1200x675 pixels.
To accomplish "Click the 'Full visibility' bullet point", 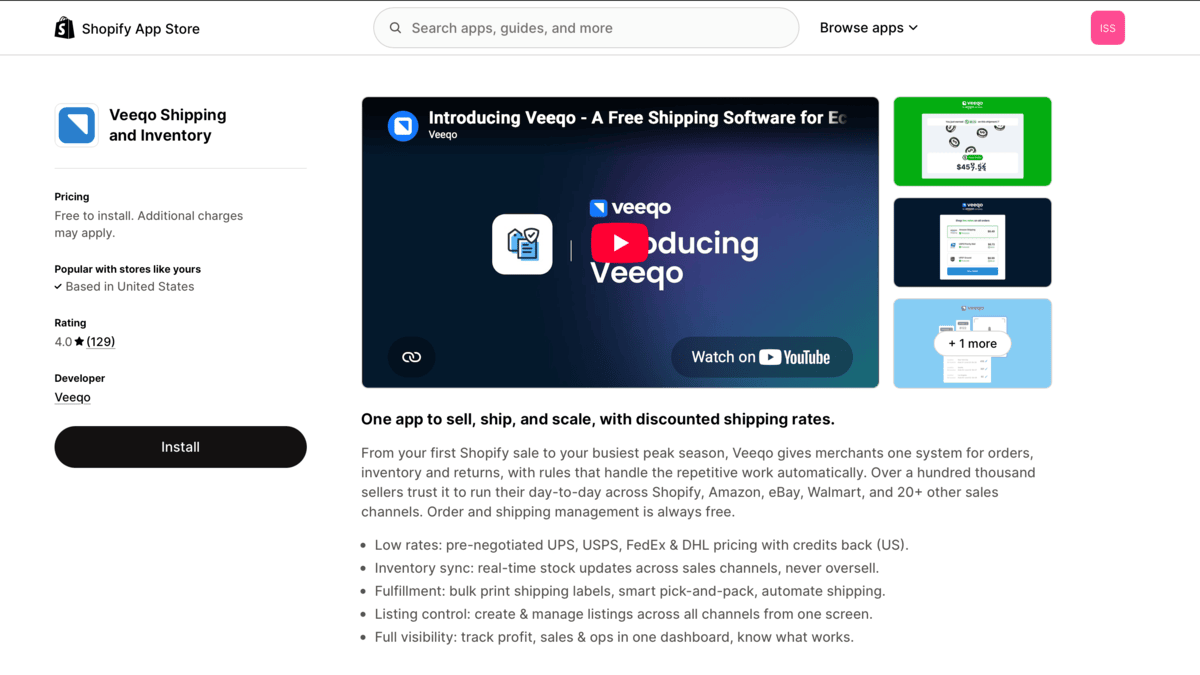I will (614, 637).
